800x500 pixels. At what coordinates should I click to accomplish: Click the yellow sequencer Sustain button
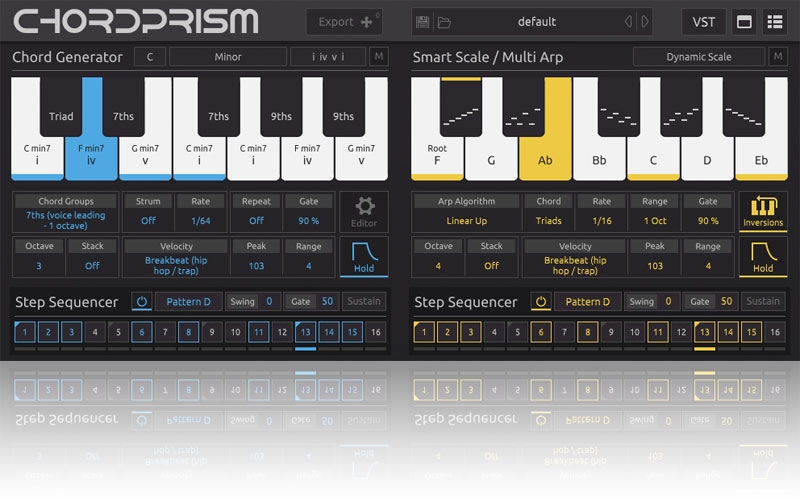pyautogui.click(x=763, y=302)
